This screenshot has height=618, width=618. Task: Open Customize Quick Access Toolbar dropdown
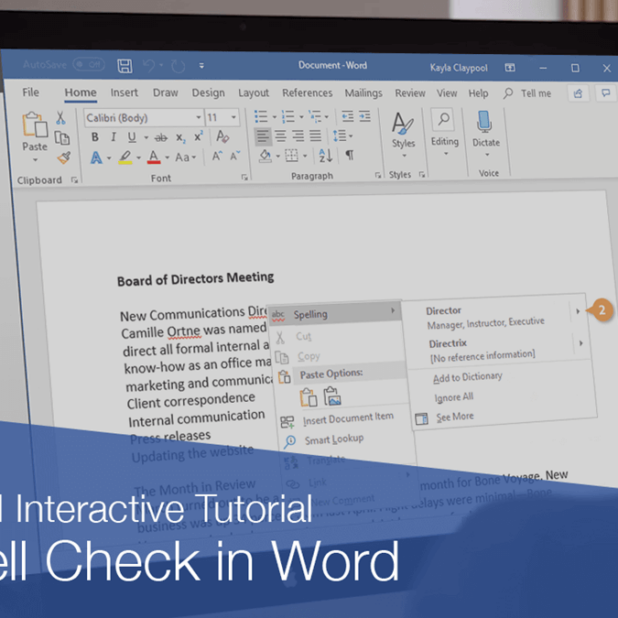pos(201,65)
